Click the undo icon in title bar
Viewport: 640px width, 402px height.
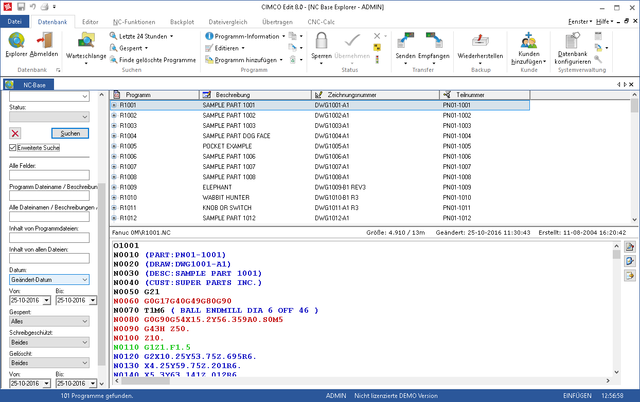coord(33,7)
